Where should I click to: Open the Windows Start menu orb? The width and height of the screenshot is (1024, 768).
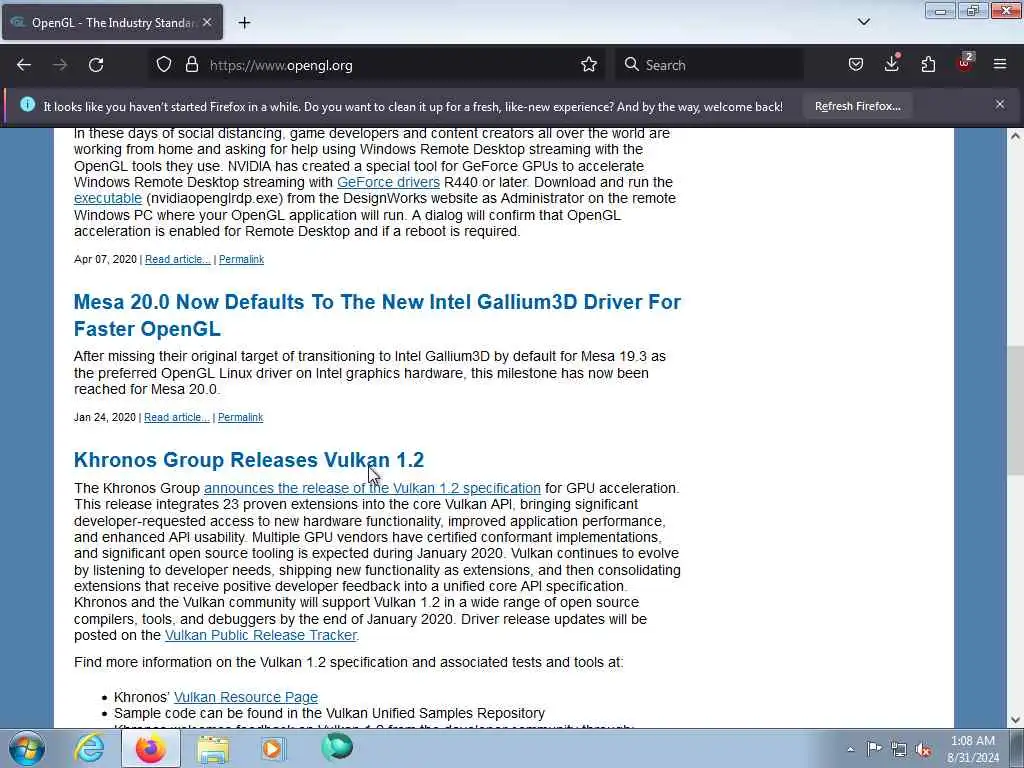click(x=27, y=748)
